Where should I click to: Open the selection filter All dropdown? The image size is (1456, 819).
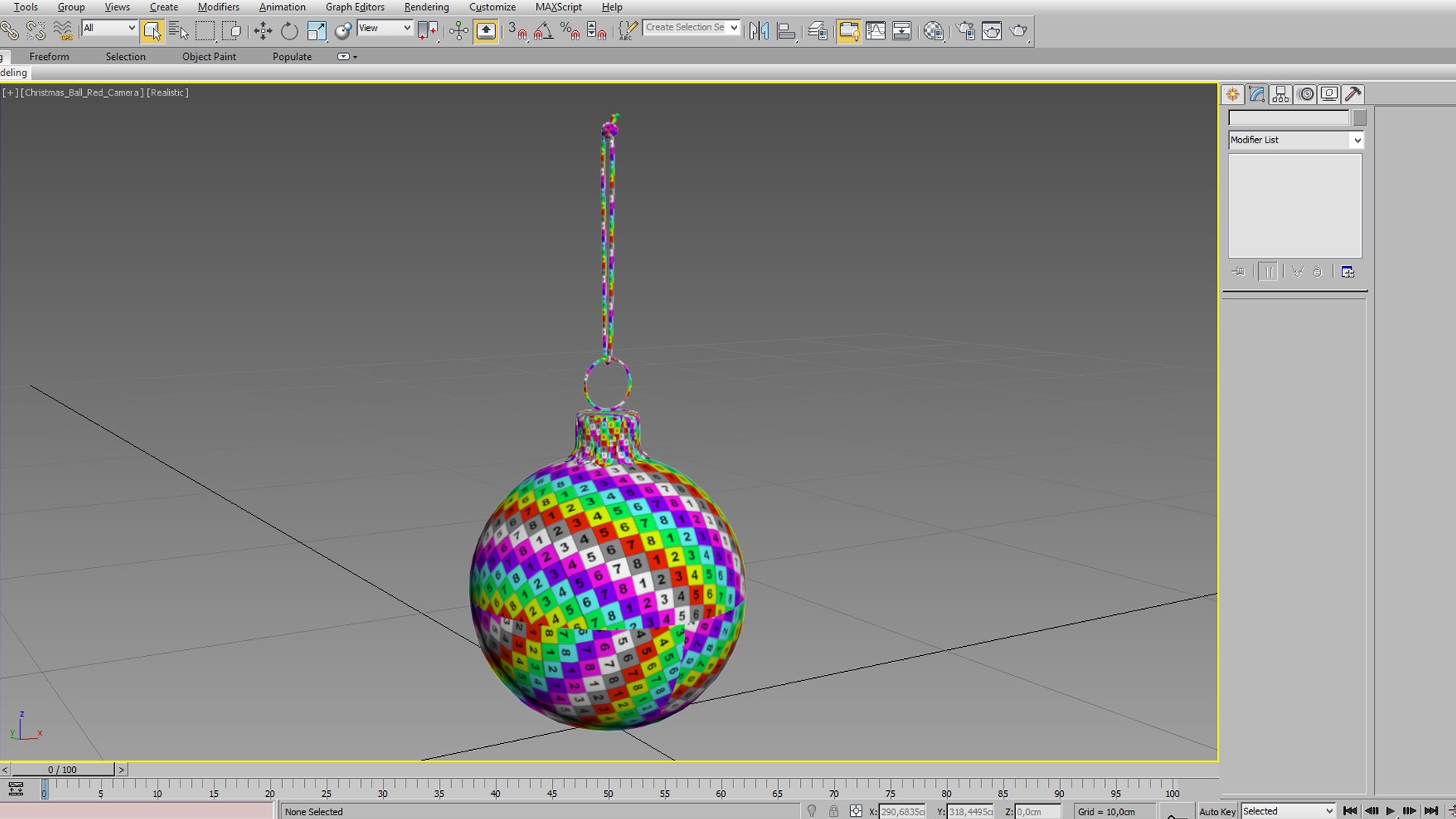[x=109, y=28]
